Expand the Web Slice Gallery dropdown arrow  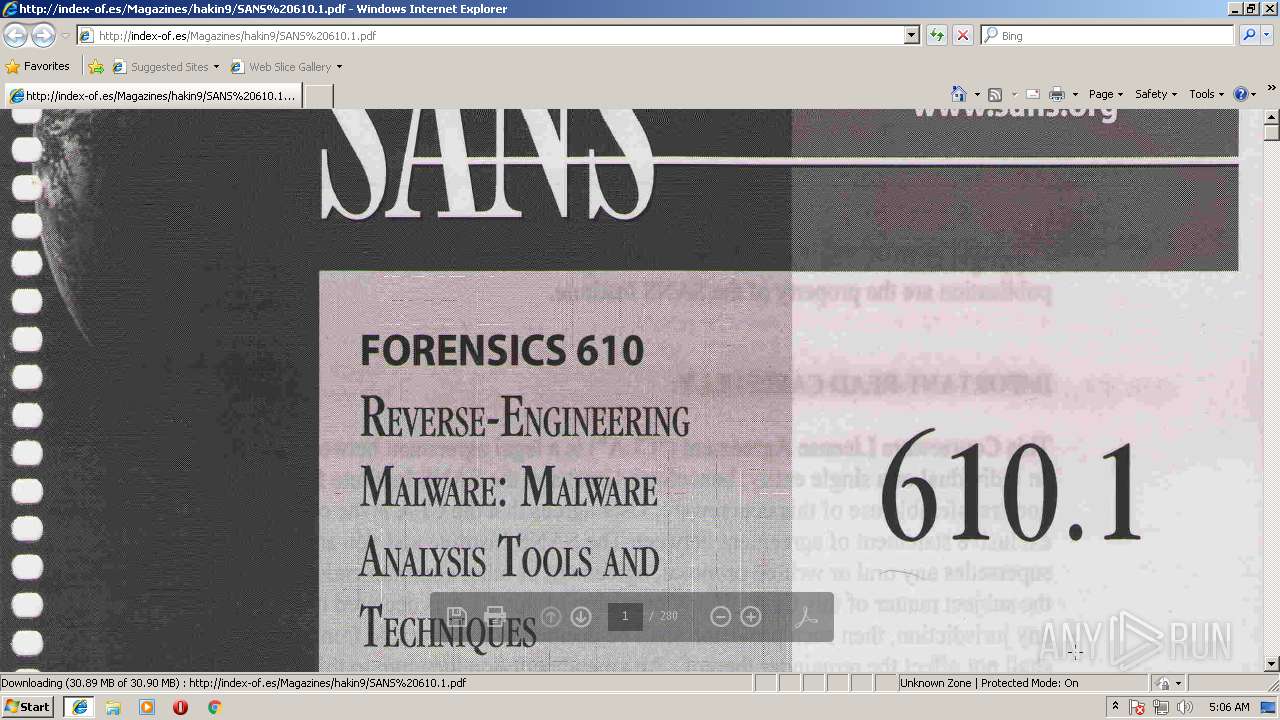point(339,67)
